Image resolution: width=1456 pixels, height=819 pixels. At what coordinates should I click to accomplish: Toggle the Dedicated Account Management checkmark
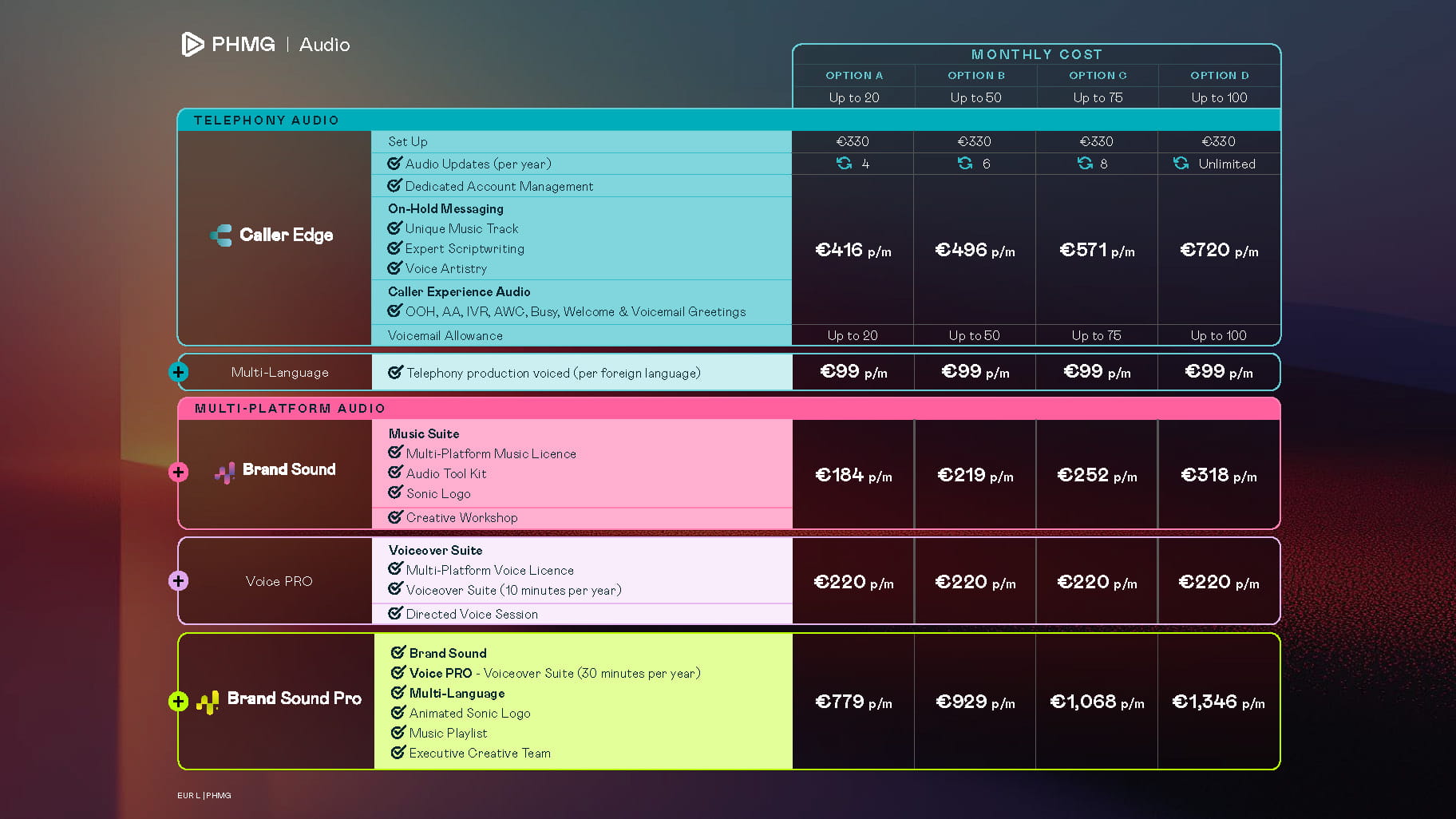coord(395,185)
